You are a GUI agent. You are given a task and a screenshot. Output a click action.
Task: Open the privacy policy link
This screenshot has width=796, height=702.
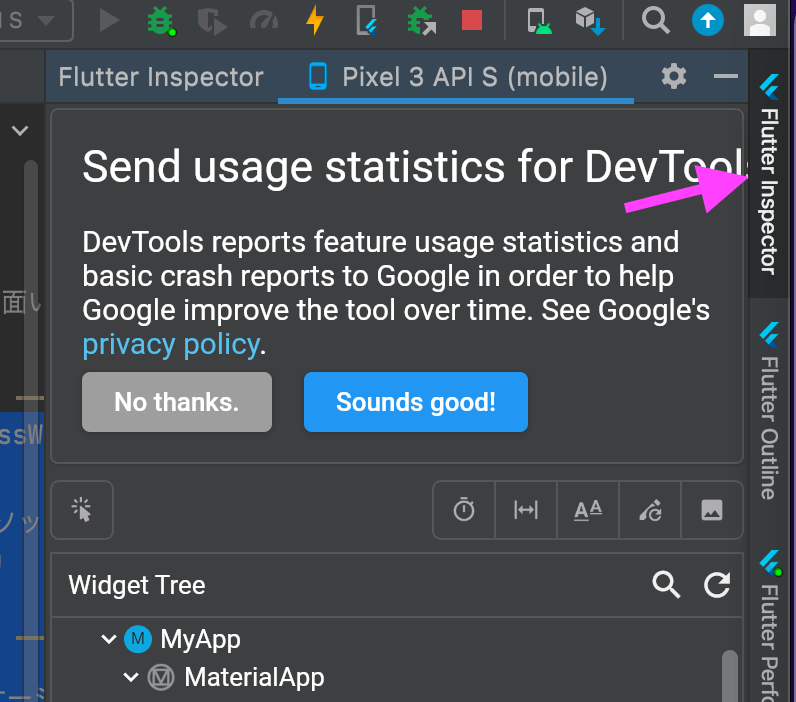172,345
